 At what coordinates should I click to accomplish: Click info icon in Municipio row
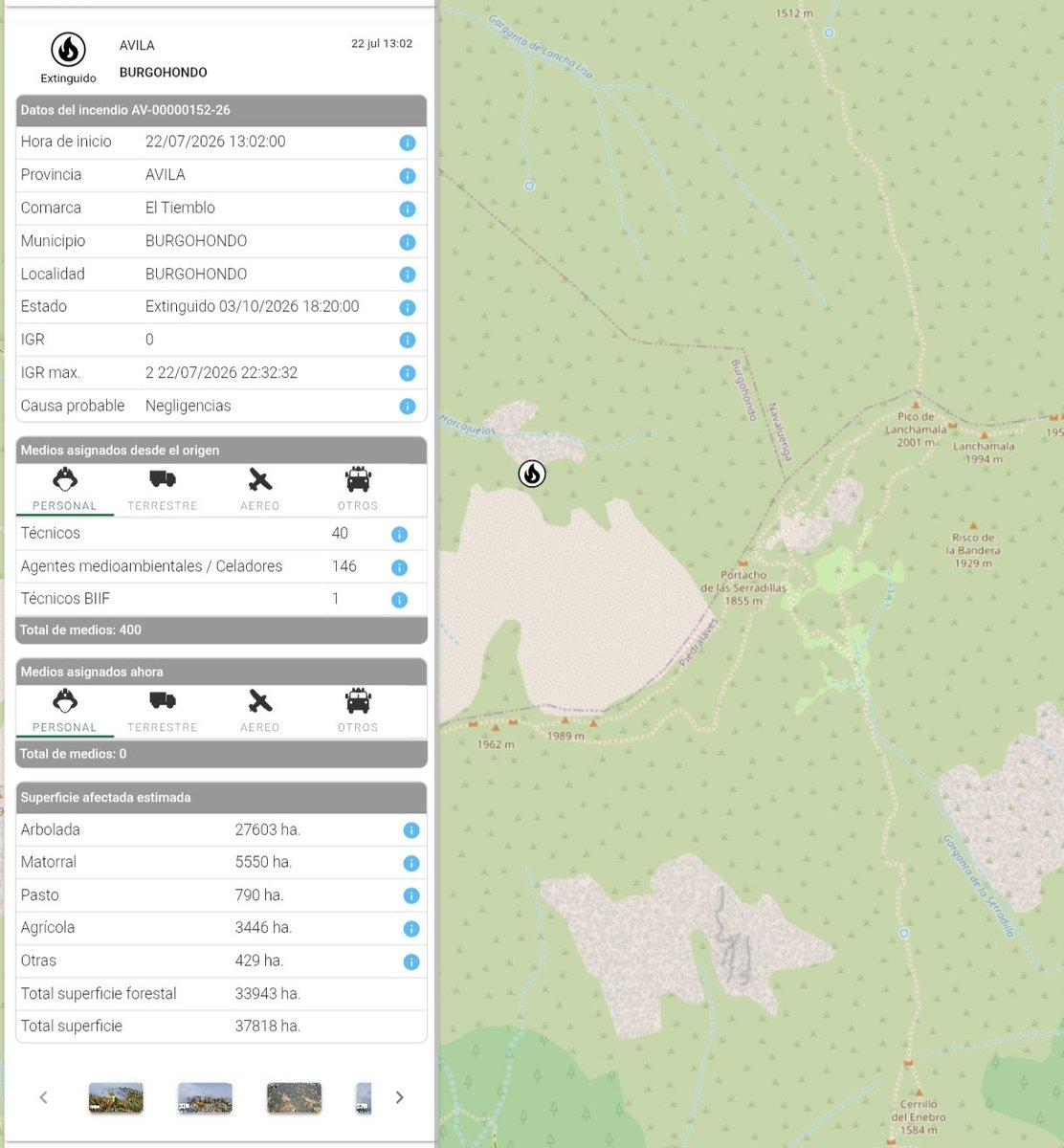[x=407, y=242]
